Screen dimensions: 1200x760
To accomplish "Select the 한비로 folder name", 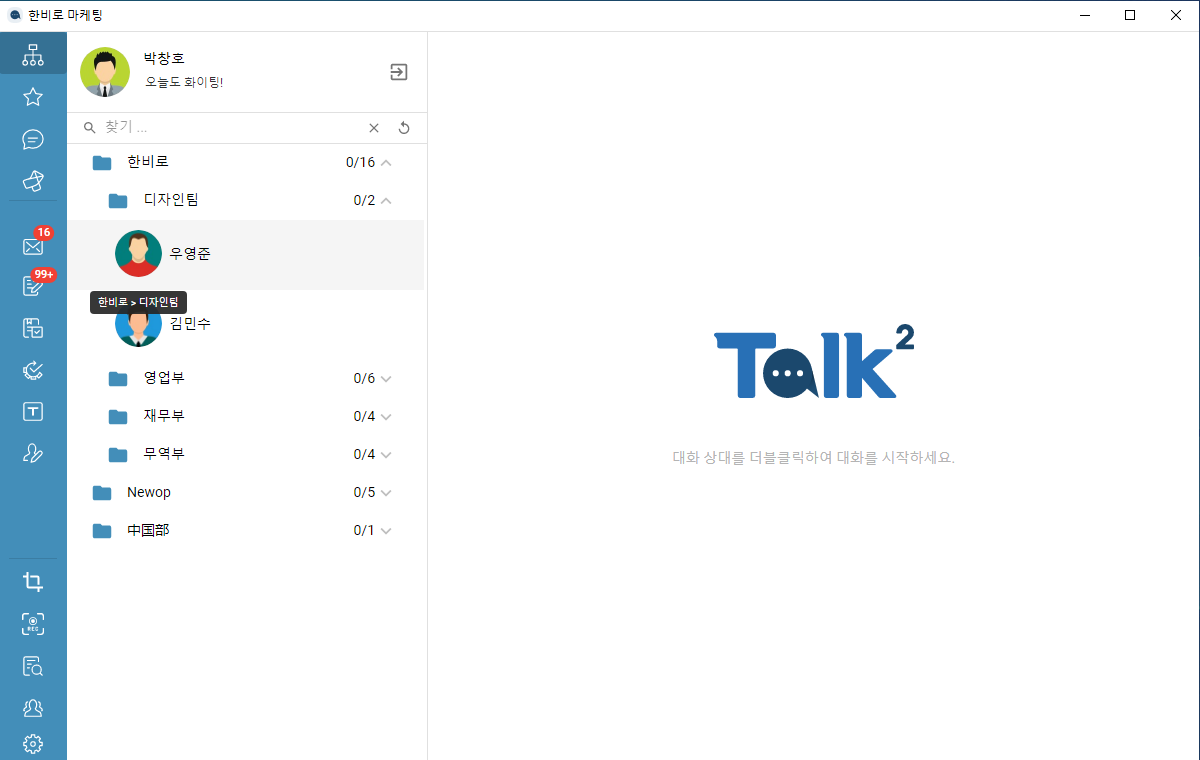I will (x=148, y=162).
